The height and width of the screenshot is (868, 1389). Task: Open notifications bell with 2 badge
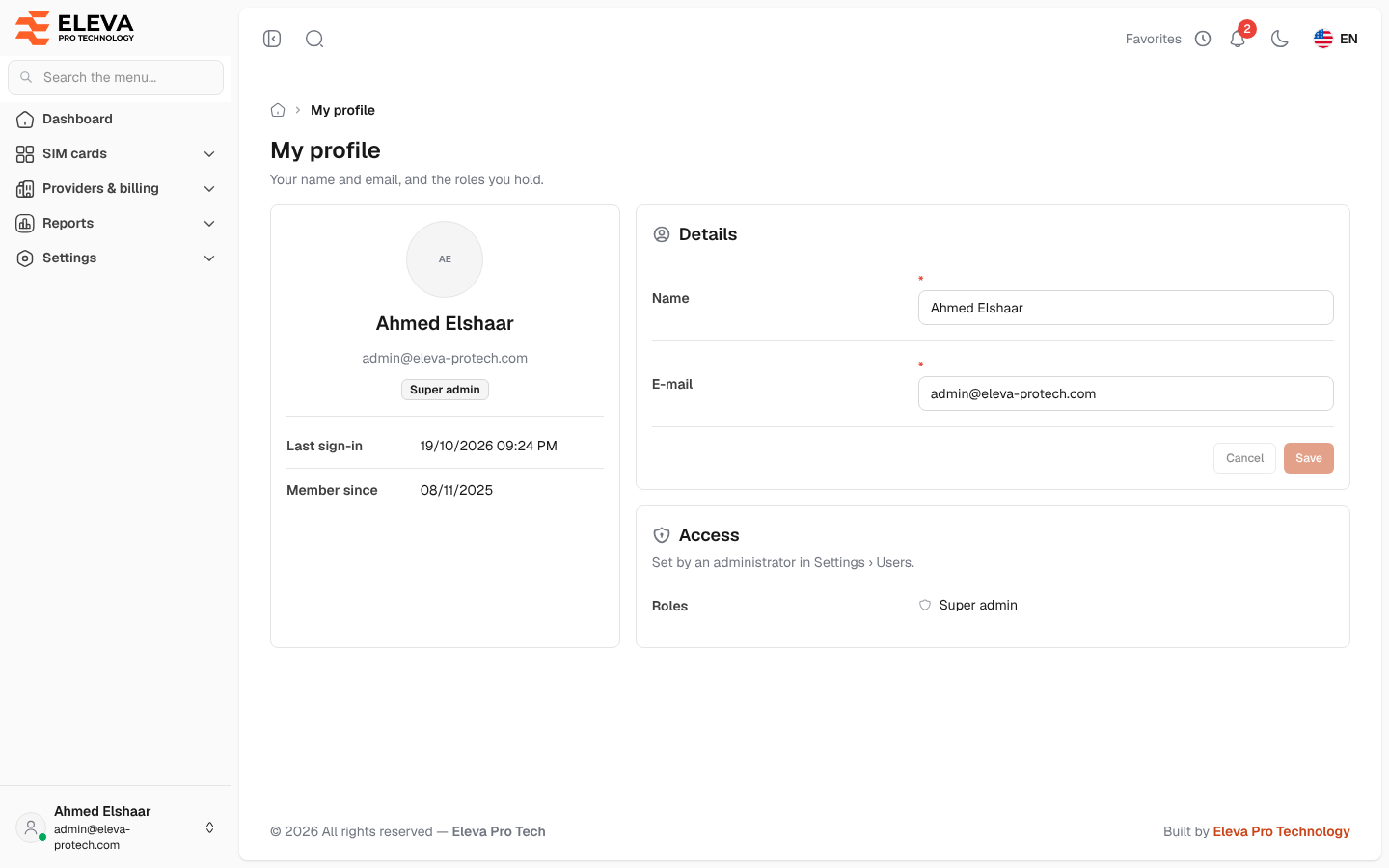1239,39
